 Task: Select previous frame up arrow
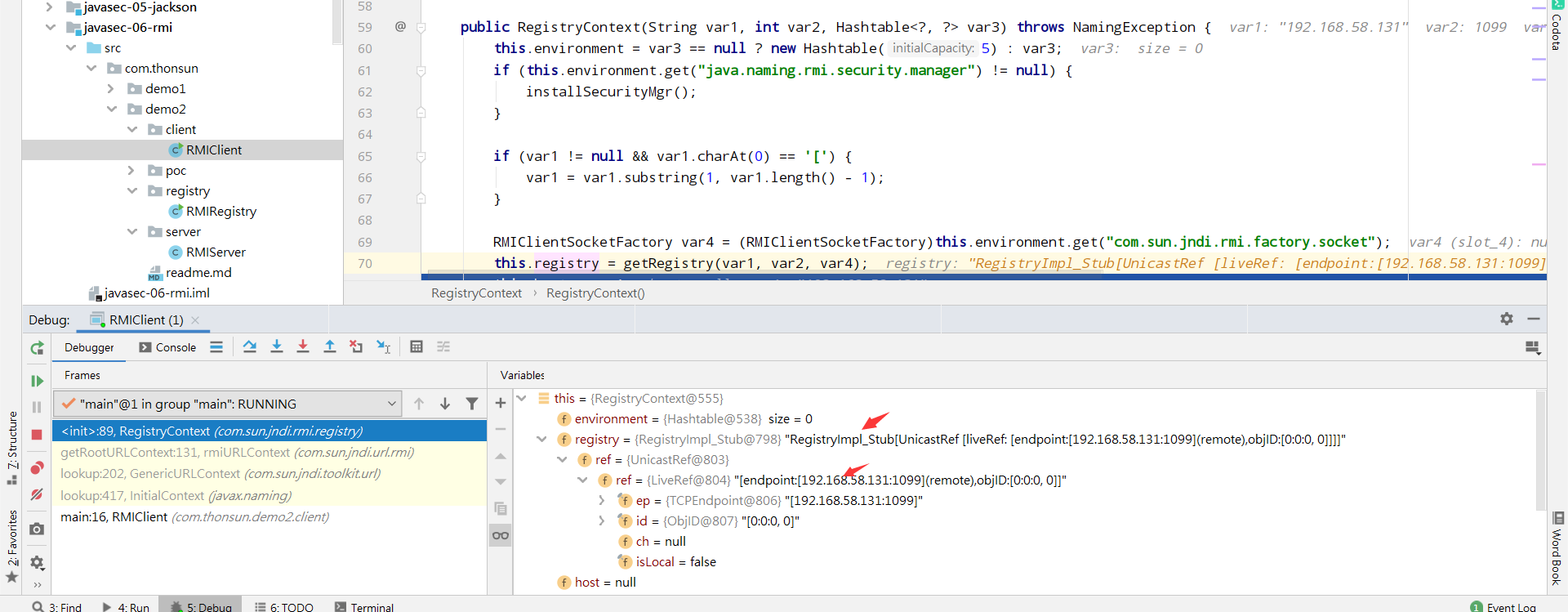coord(419,404)
